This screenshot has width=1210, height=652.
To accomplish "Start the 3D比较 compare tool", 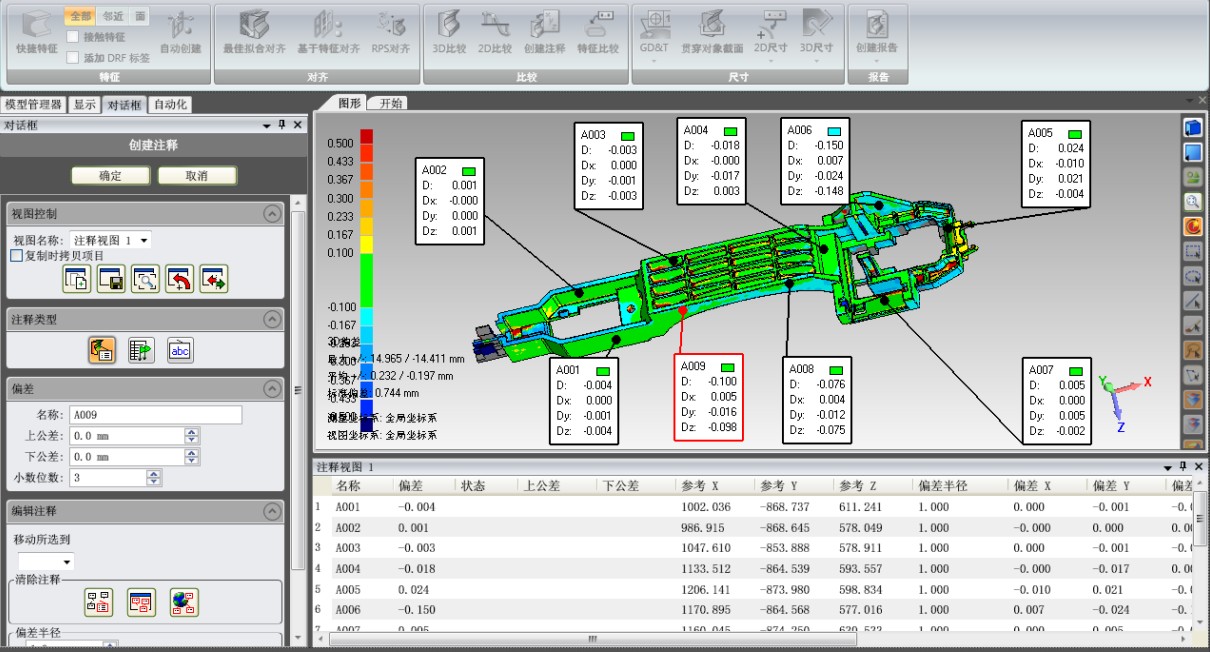I will tap(448, 31).
